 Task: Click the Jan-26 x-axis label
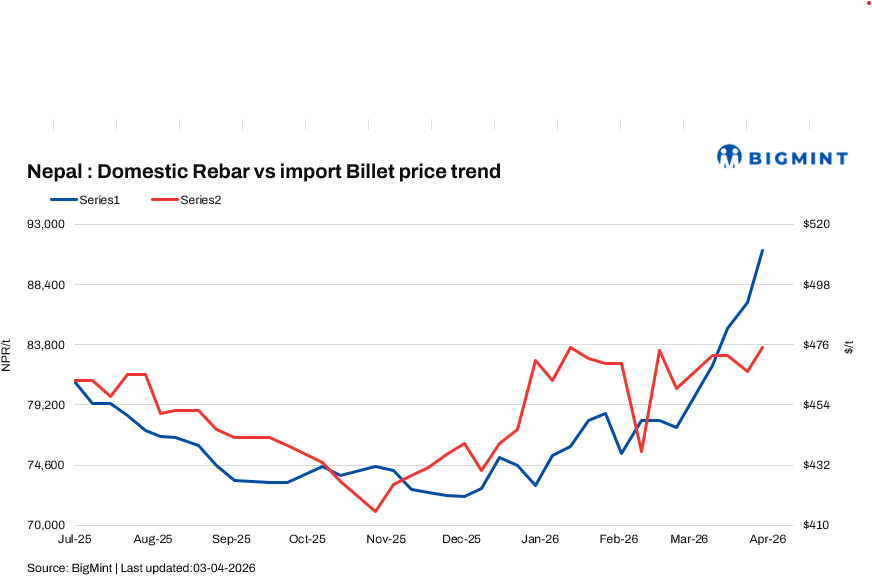tap(541, 539)
